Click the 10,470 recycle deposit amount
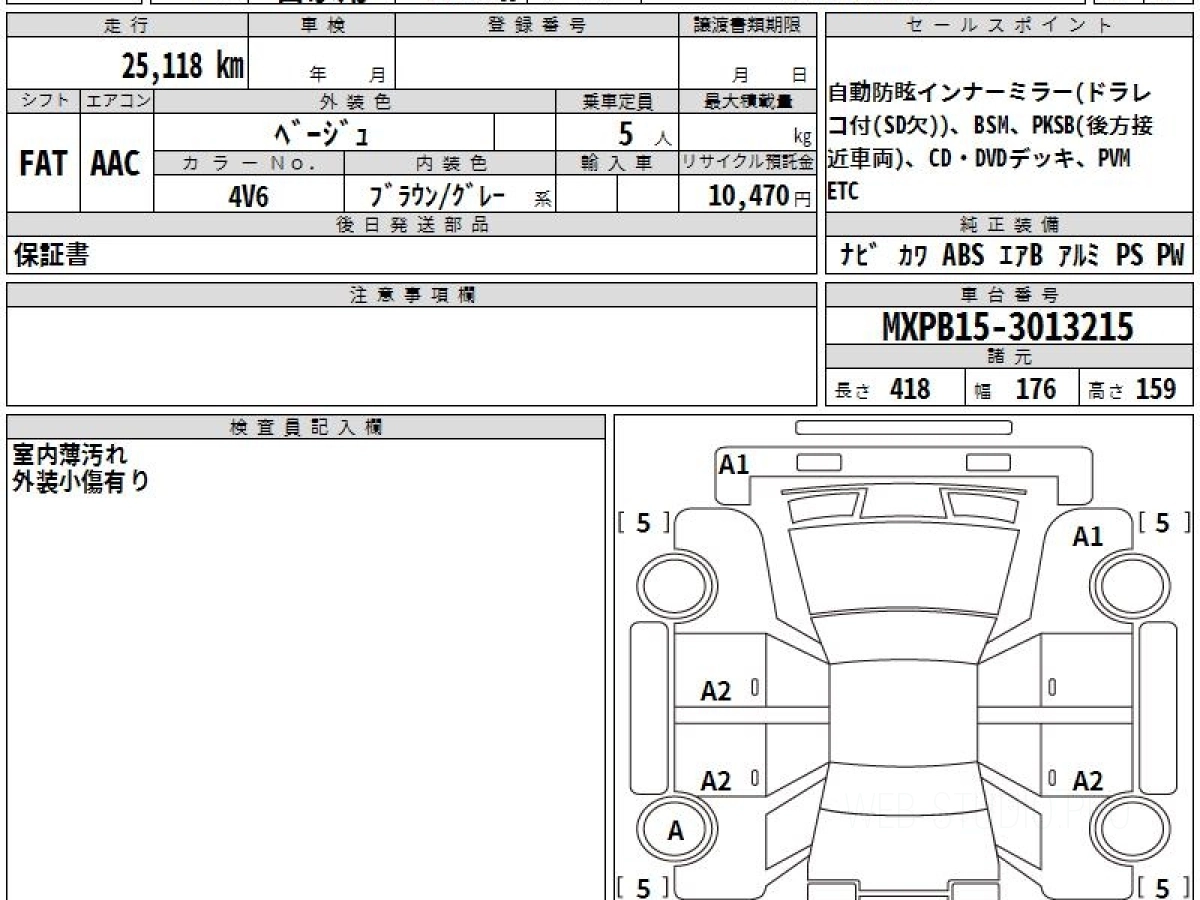Screen dimensions: 1200x900 [748, 196]
